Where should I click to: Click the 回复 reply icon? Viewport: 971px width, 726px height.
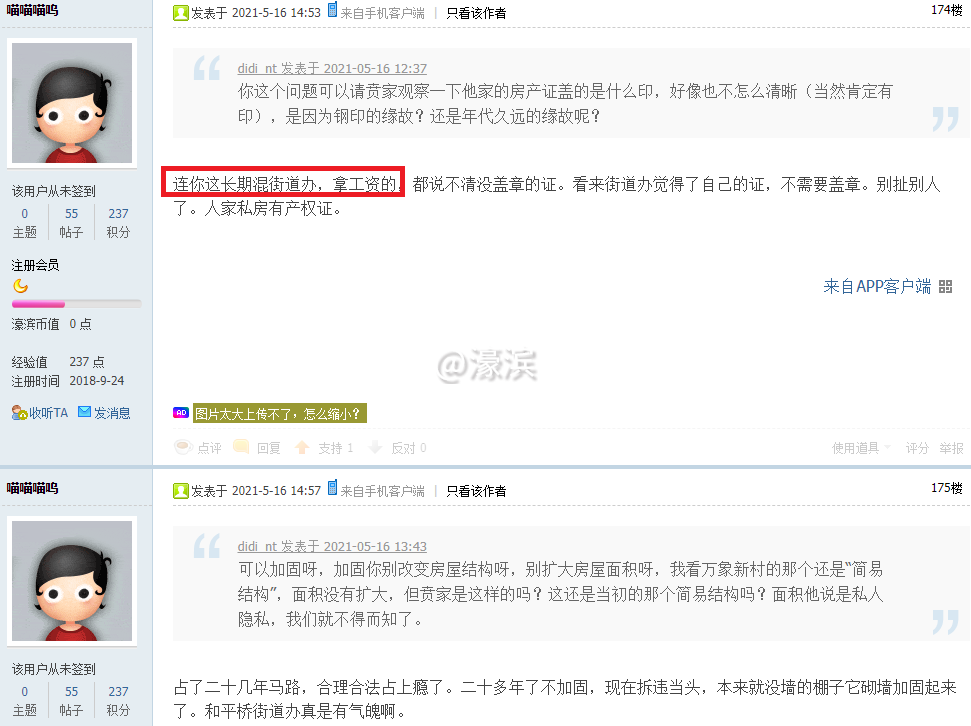(242, 447)
